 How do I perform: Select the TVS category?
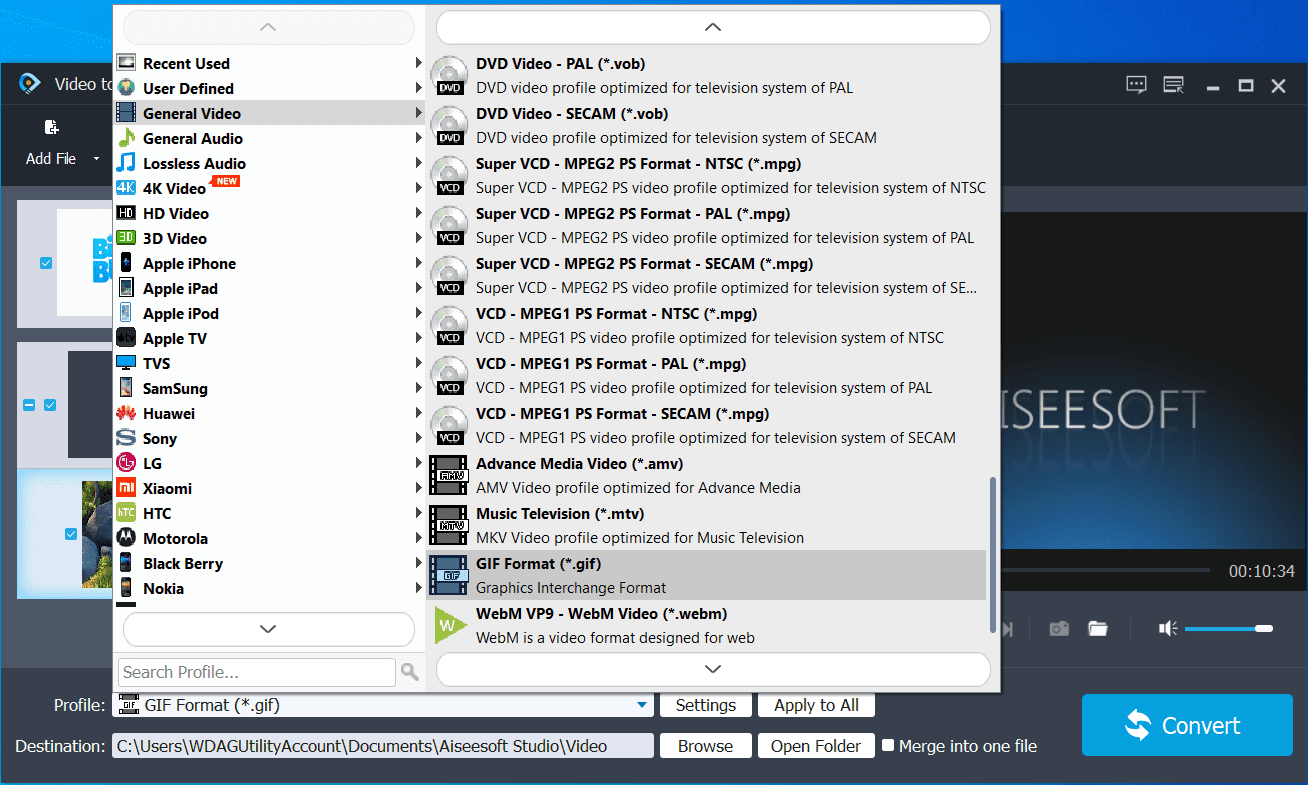click(x=270, y=363)
